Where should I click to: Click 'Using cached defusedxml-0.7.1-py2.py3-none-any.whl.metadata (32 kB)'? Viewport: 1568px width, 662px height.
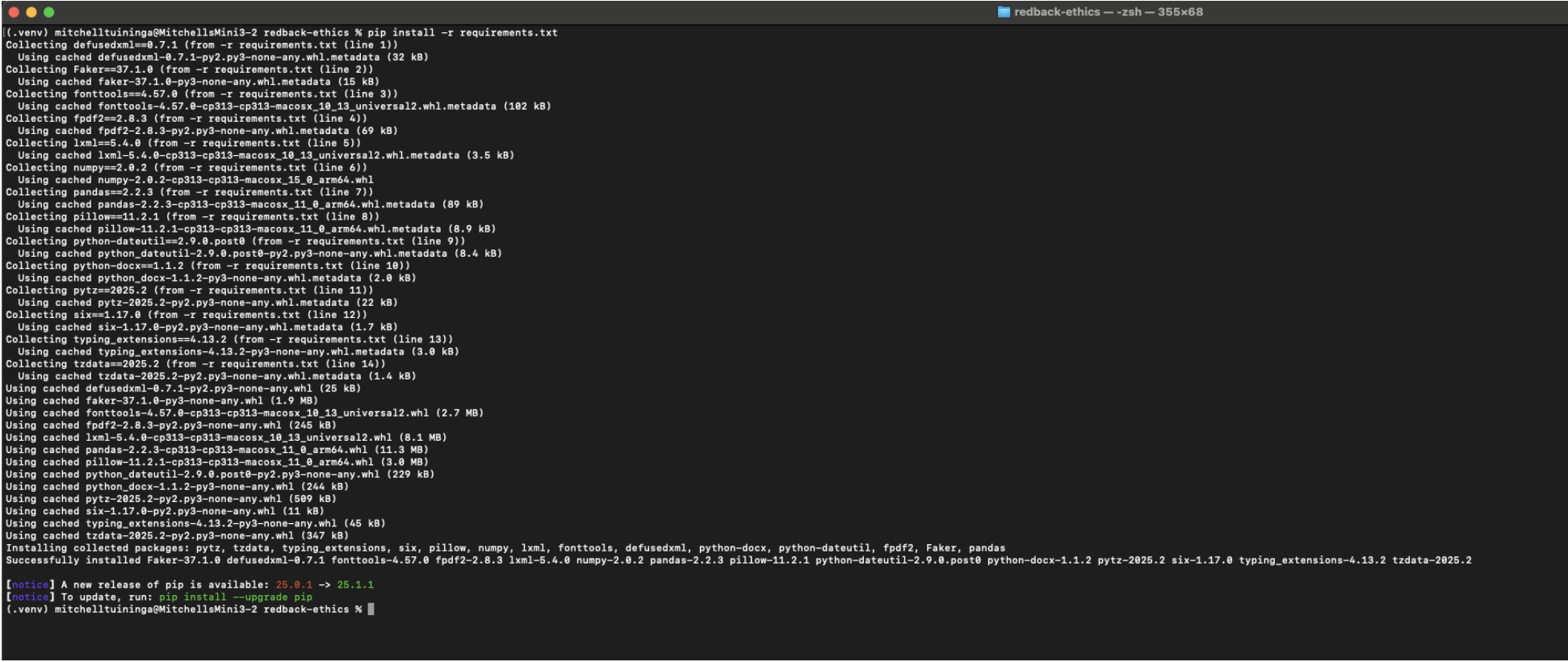(223, 57)
